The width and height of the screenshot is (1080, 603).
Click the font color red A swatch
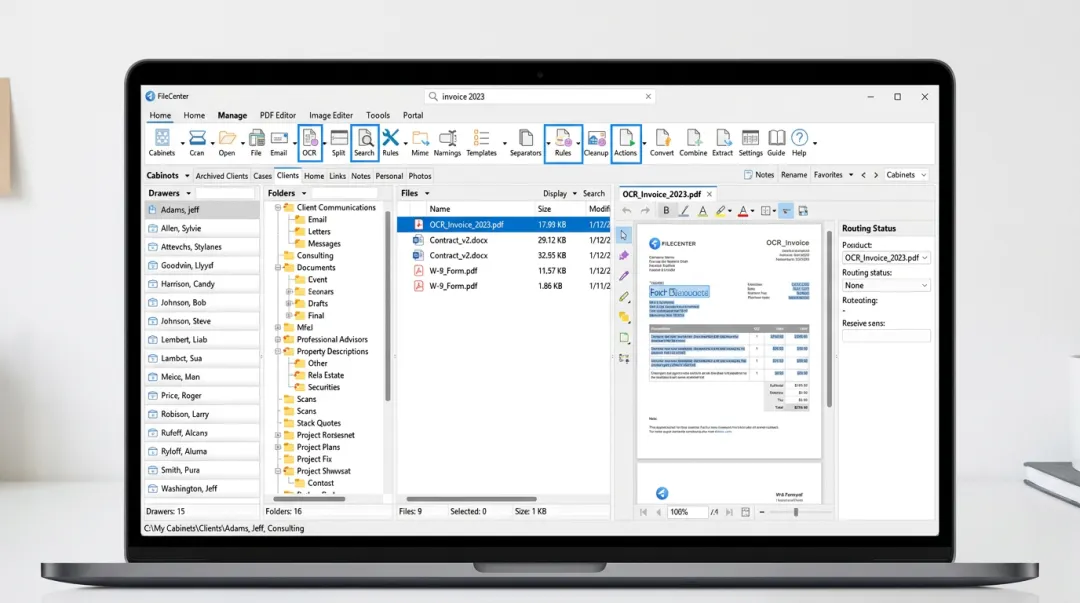(742, 211)
